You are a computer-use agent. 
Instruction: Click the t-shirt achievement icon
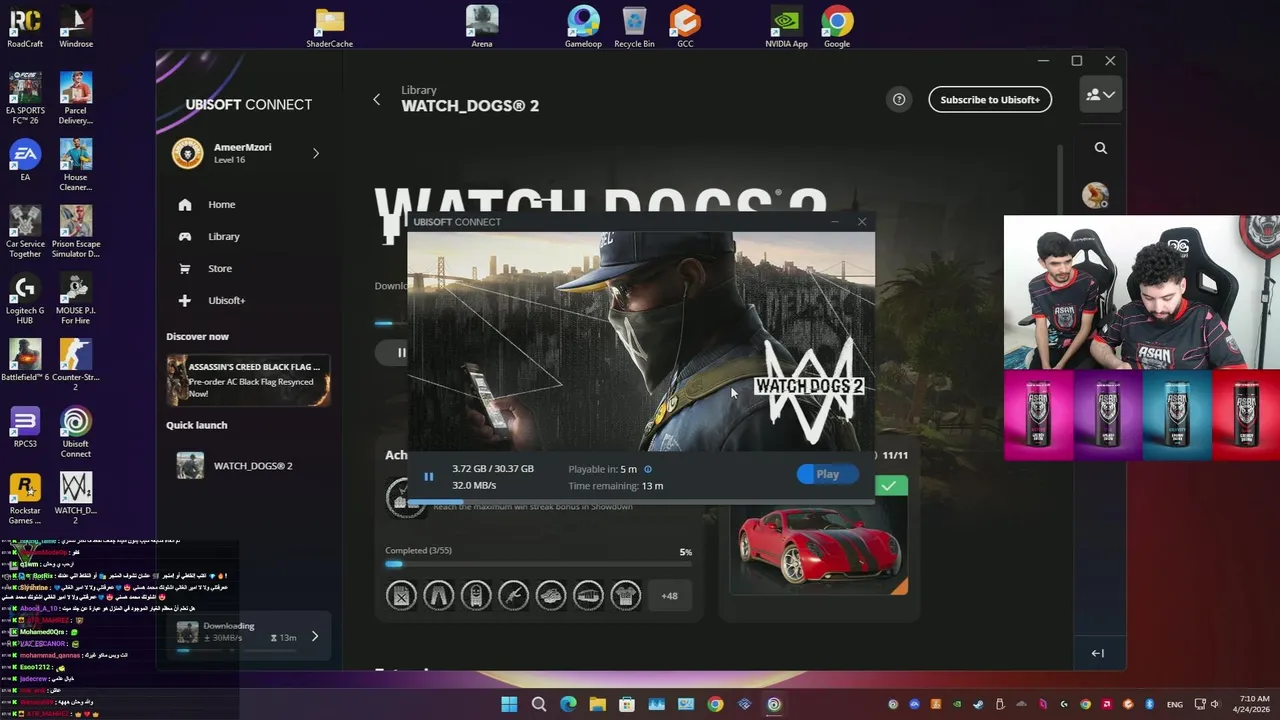pos(626,596)
